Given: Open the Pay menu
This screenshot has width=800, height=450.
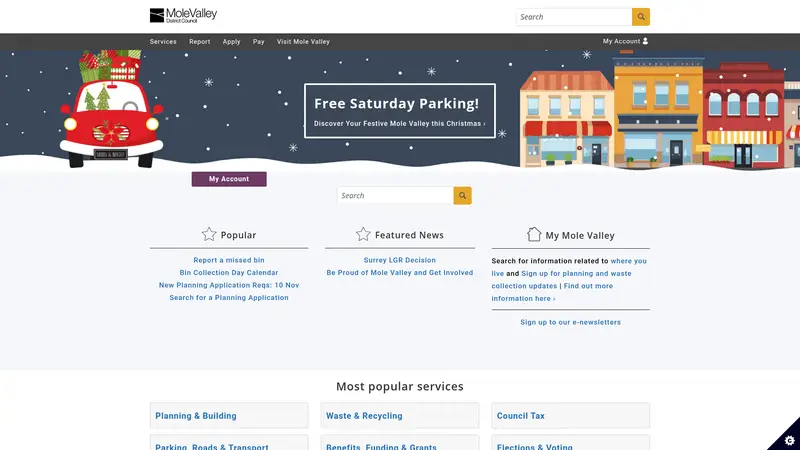Looking at the screenshot, I should pyautogui.click(x=259, y=42).
